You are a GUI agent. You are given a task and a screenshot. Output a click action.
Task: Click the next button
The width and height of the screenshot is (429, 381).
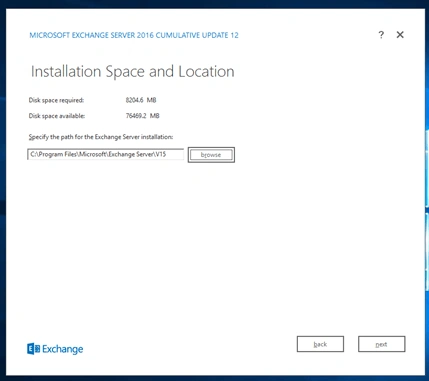pos(382,344)
